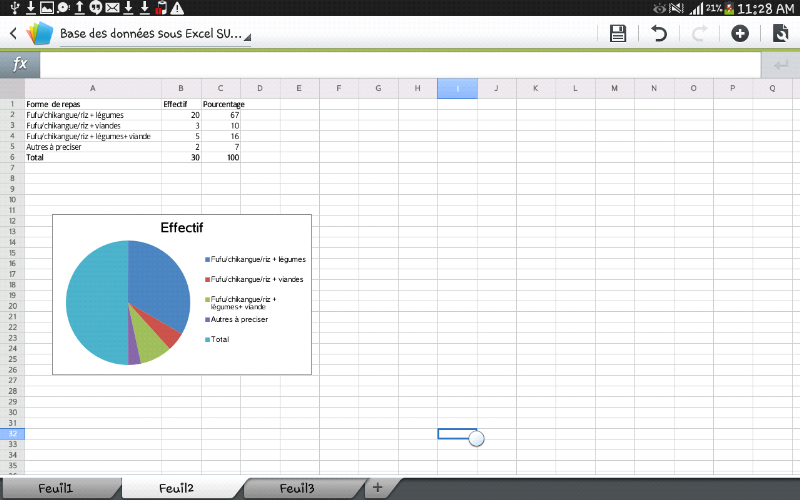Select the 'Effectif' header cell
Screen dimensions: 800x500
tap(181, 104)
